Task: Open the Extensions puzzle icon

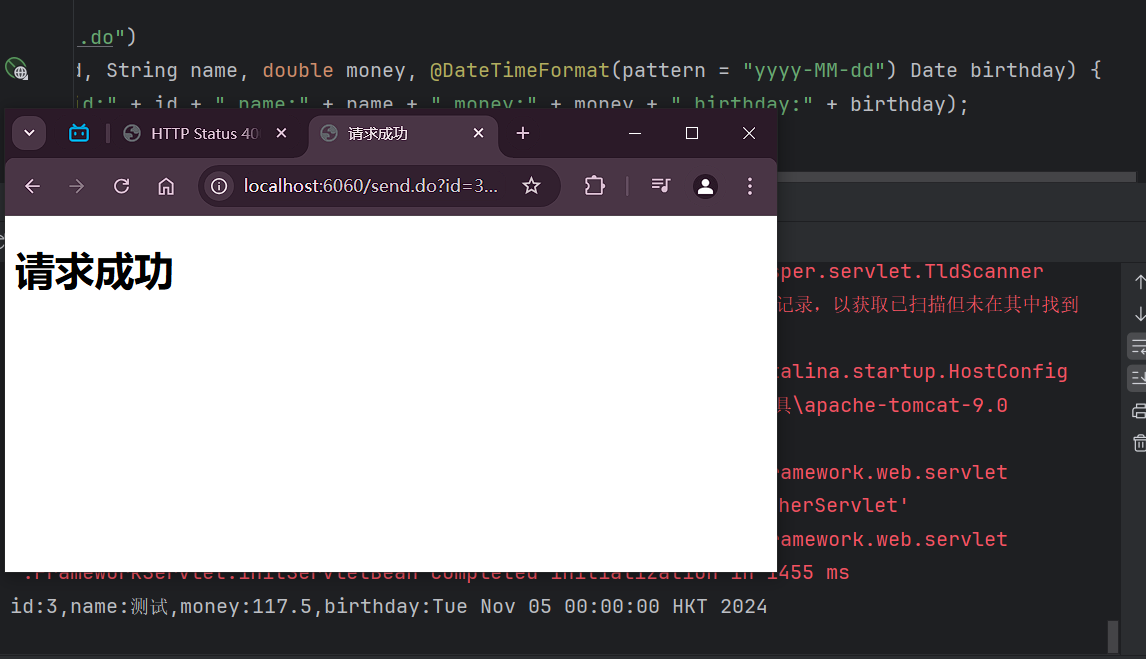Action: point(594,186)
